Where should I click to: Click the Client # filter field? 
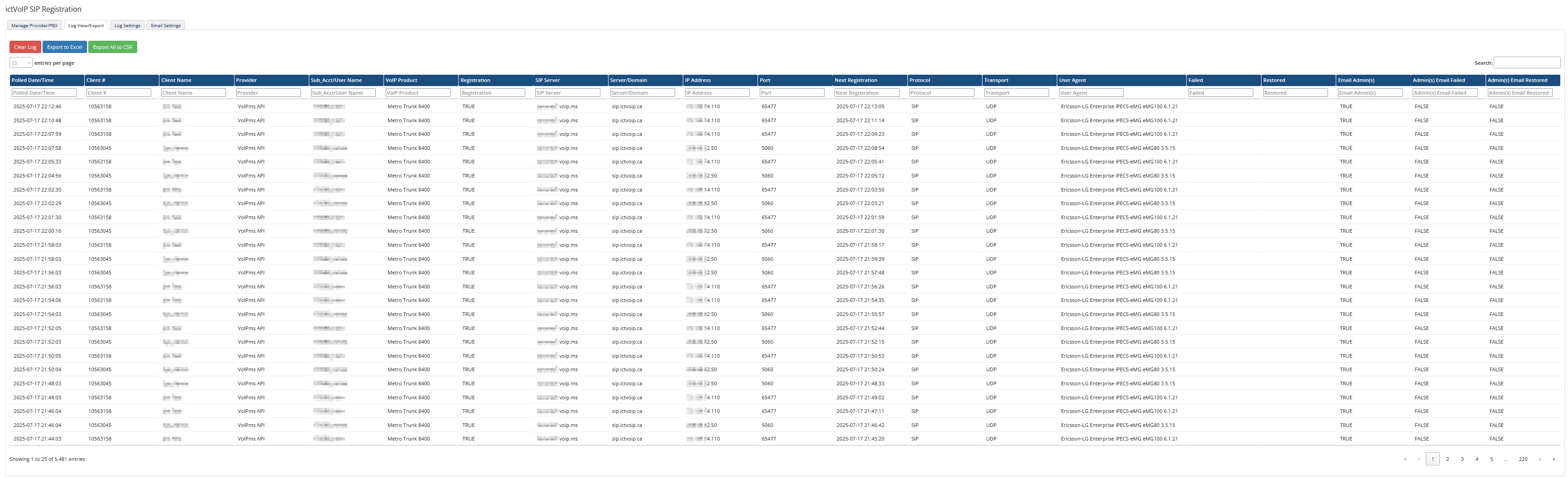click(x=119, y=92)
